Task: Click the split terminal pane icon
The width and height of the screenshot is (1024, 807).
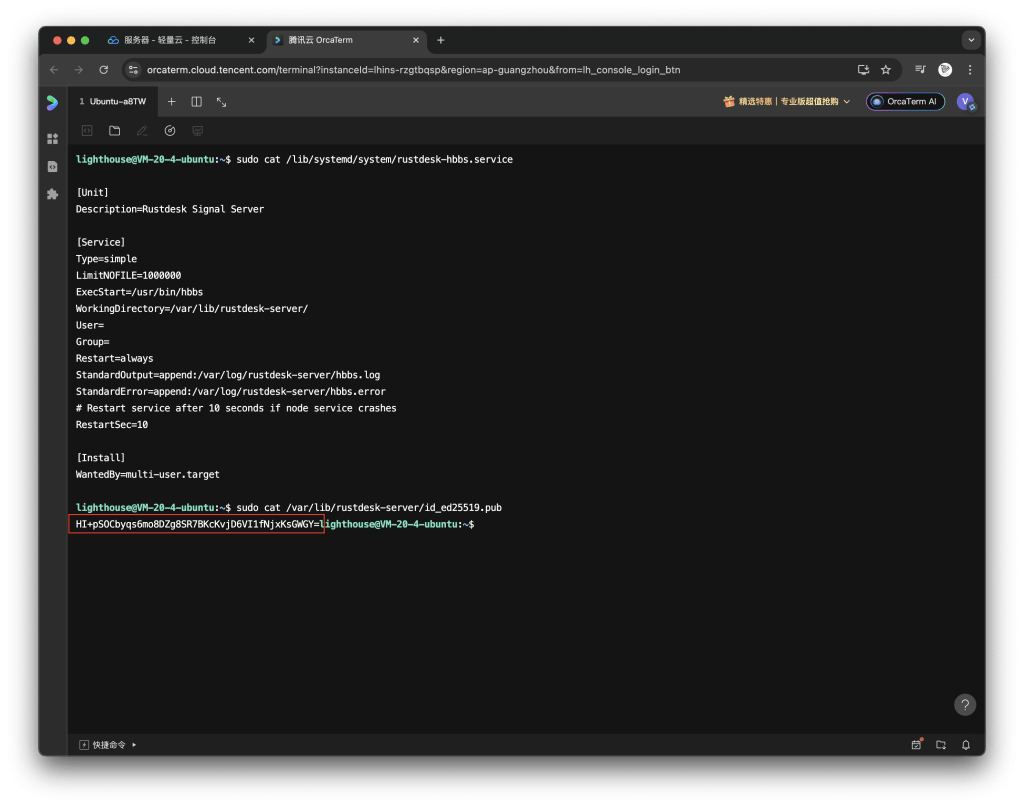Action: tap(197, 102)
